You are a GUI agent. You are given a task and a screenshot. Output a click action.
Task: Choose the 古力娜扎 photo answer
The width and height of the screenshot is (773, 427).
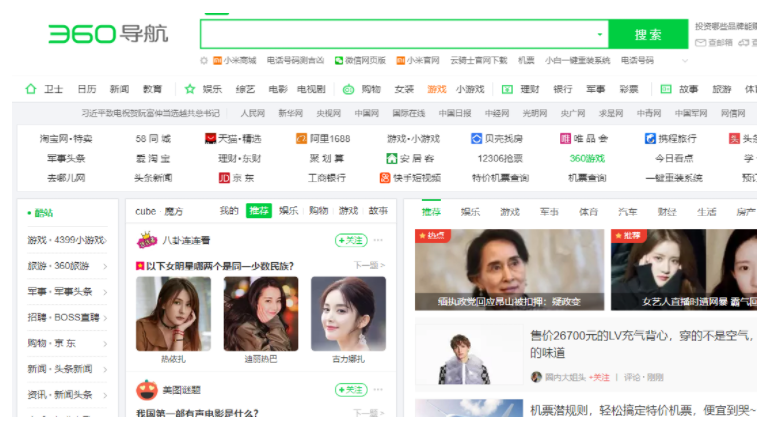tap(349, 314)
